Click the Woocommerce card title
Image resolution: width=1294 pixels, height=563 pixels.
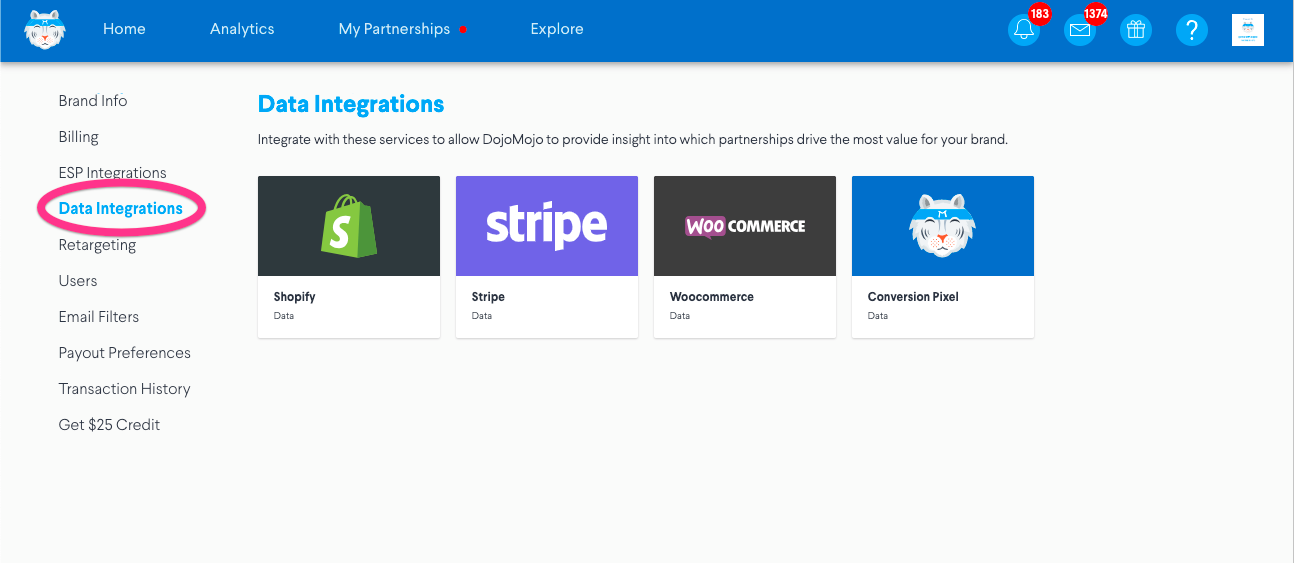pyautogui.click(x=712, y=297)
